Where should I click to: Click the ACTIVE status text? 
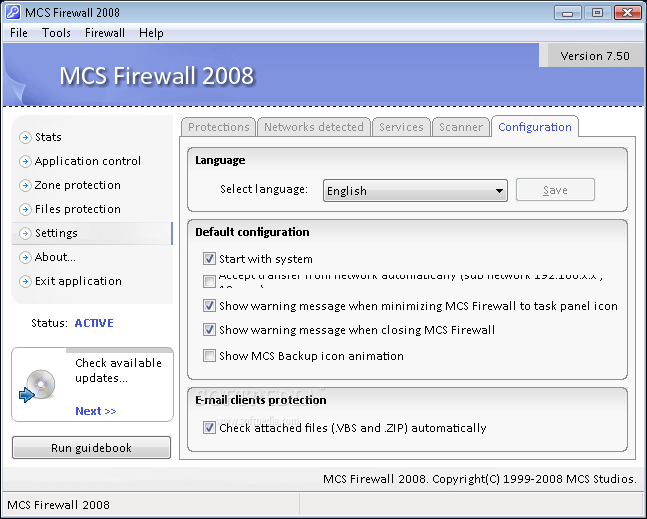[94, 323]
